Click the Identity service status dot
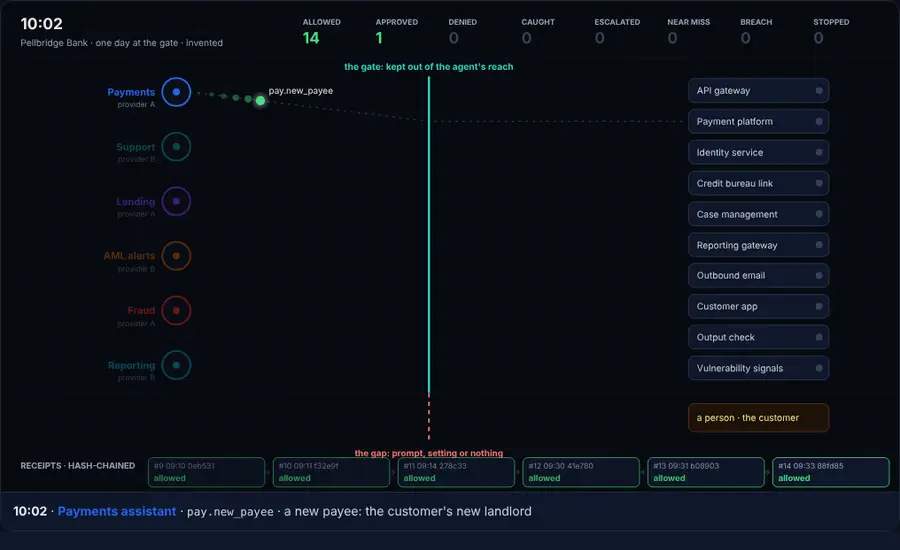 (819, 152)
